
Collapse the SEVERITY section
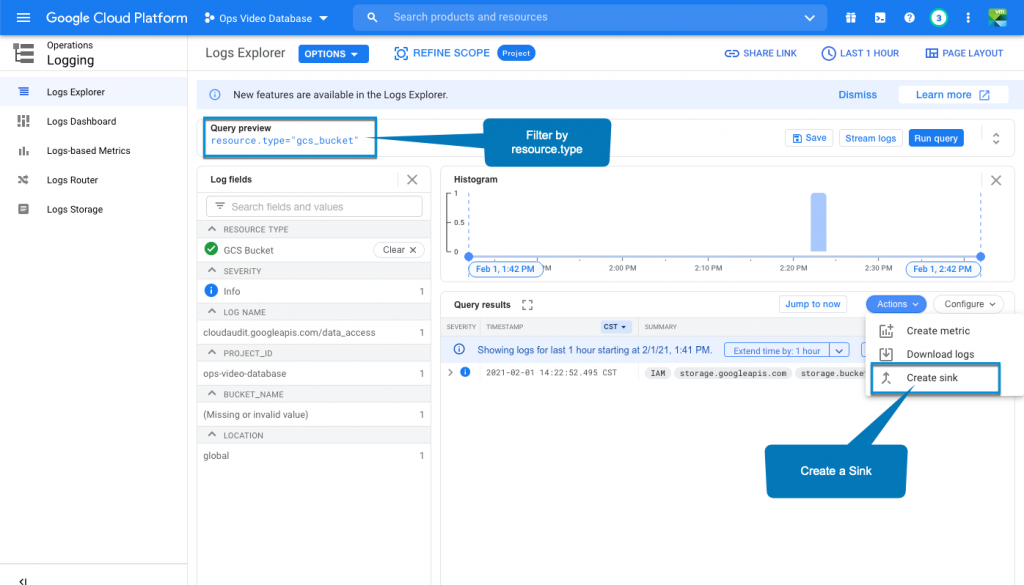212,270
